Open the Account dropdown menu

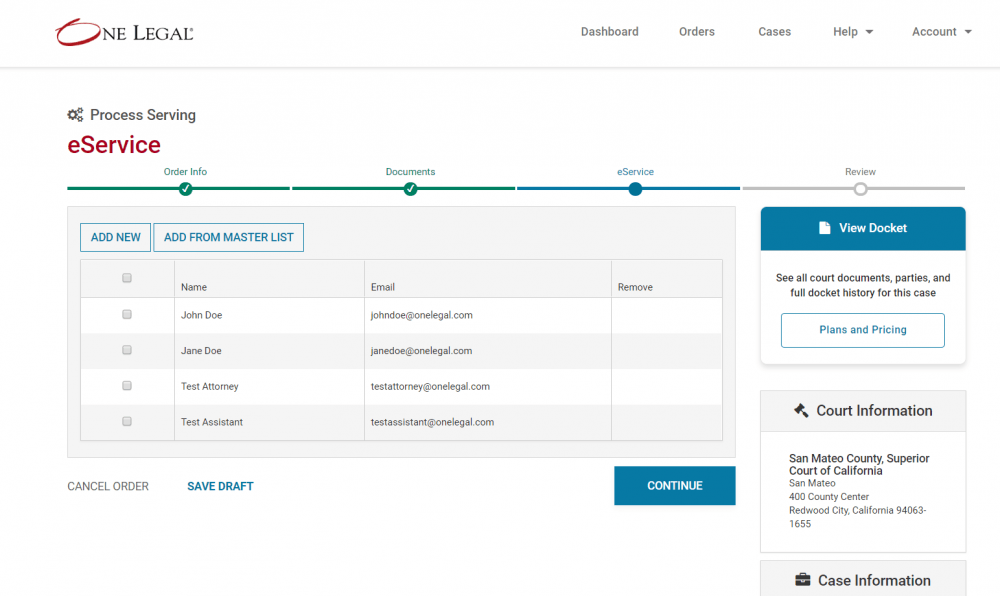941,32
